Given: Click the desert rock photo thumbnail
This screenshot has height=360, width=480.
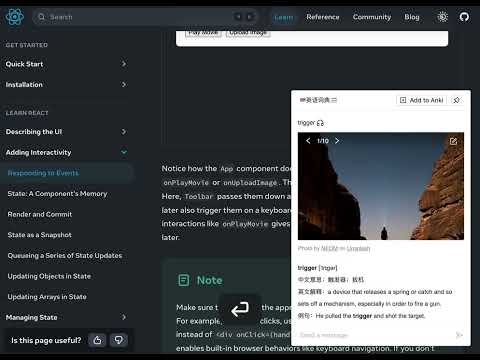Looking at the screenshot, I should click(381, 186).
